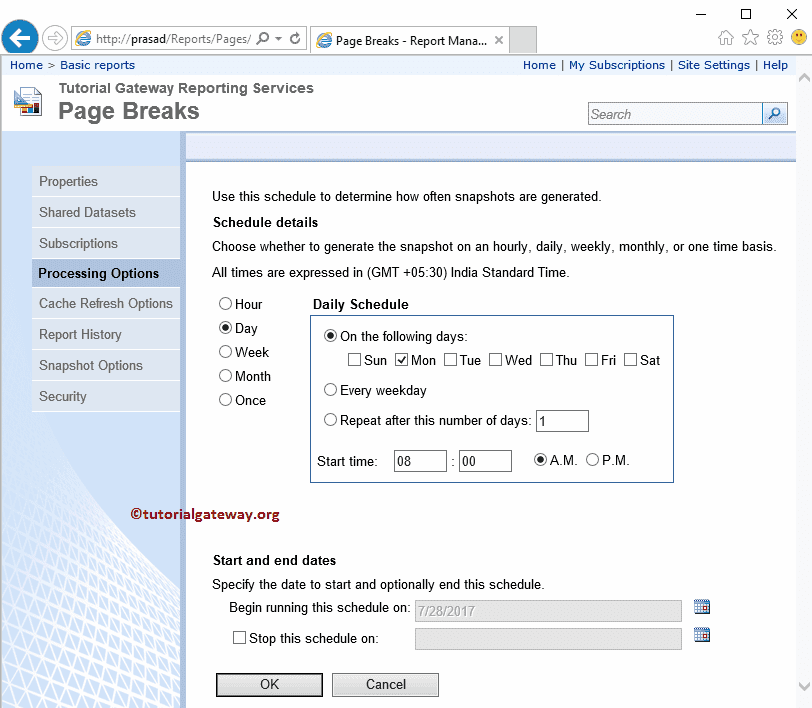
Task: Open the Properties sidebar page
Action: 106,181
